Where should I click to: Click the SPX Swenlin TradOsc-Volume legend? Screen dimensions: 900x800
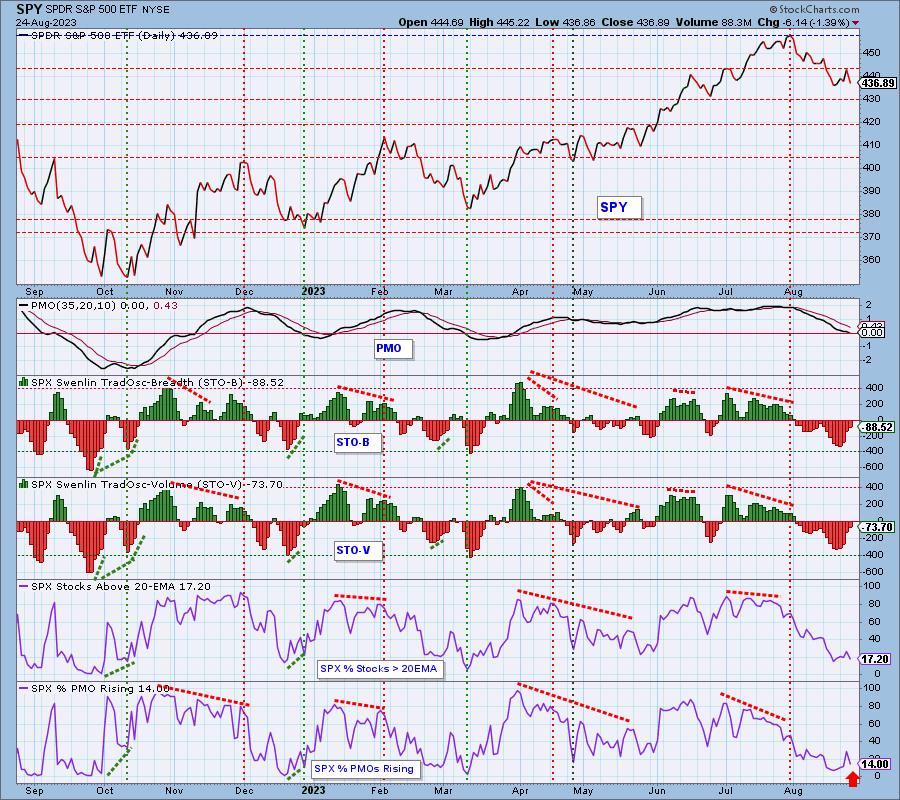[x=152, y=484]
